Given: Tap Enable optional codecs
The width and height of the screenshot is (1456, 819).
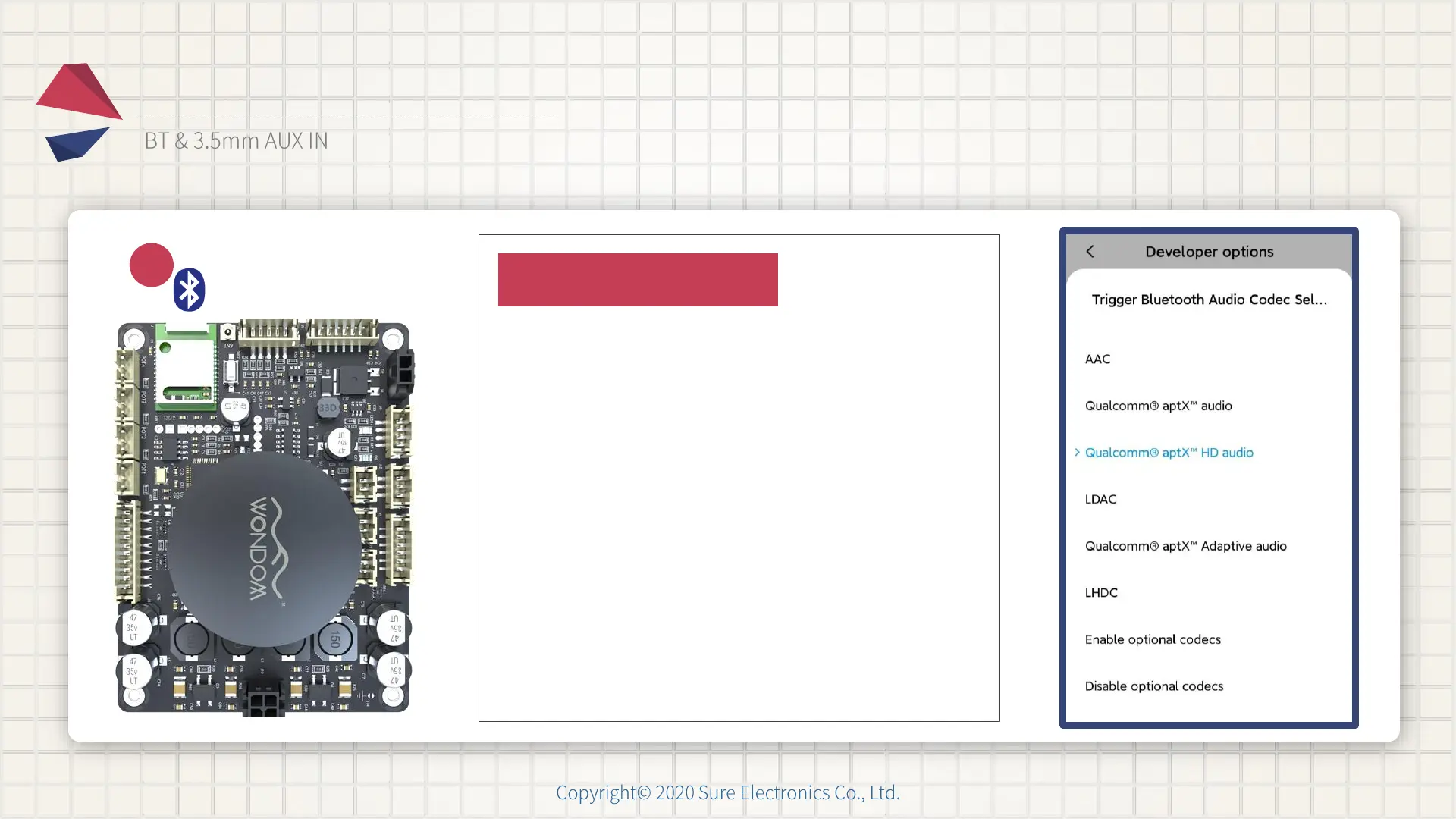Looking at the screenshot, I should (x=1153, y=639).
